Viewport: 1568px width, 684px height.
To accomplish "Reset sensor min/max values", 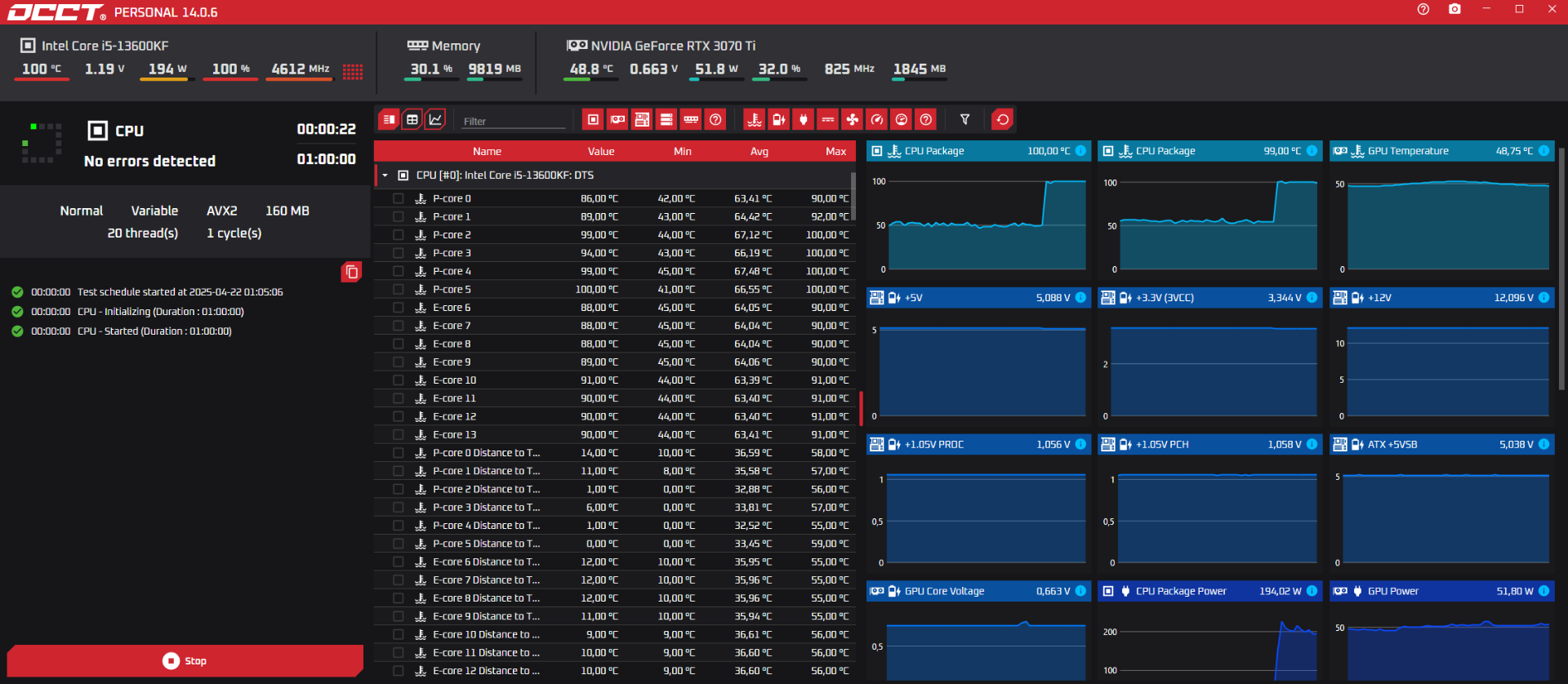I will [x=1002, y=120].
